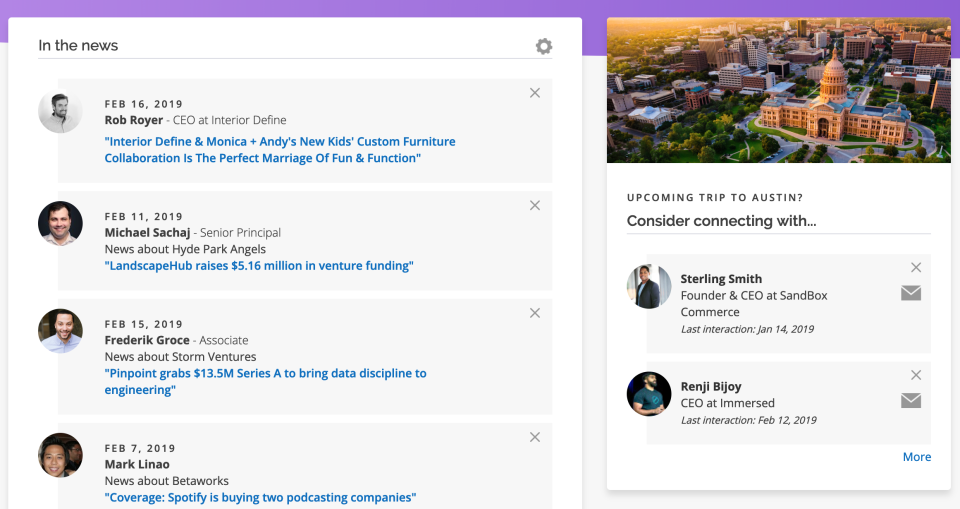Screen dimensions: 960x509
Task: Open the Pinpoint grabs $13.5M Series A article
Action: [x=265, y=381]
